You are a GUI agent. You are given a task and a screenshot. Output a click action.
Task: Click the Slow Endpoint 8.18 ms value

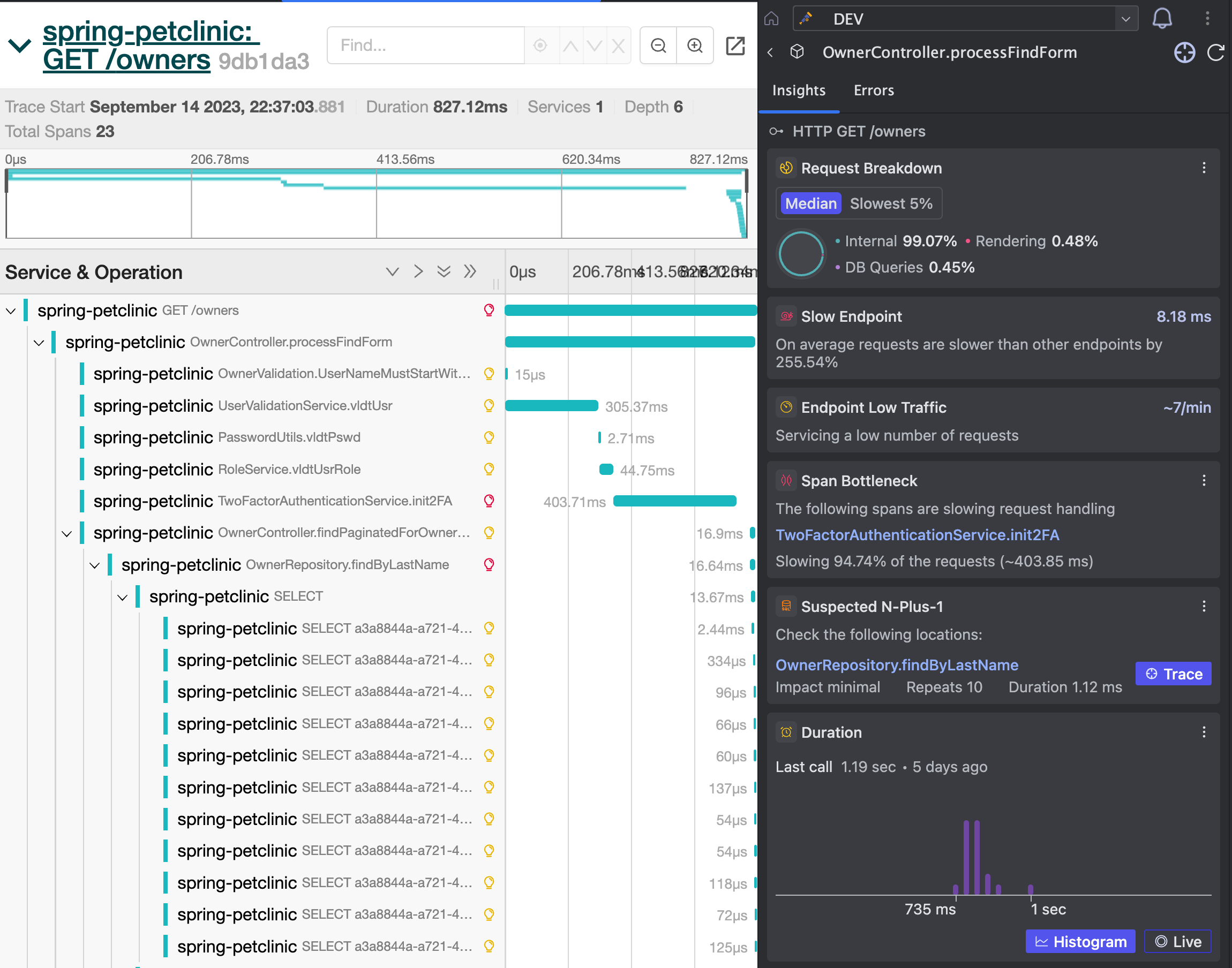(1183, 316)
